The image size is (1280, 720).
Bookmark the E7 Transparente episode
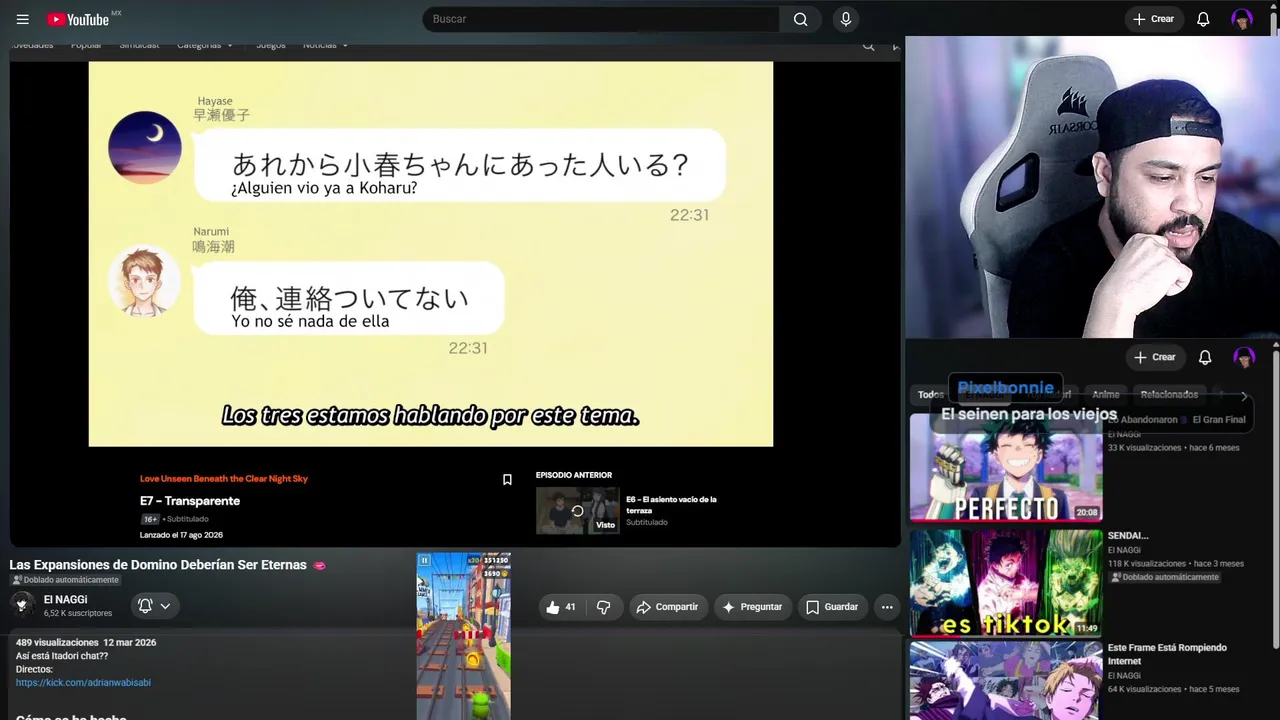click(507, 480)
